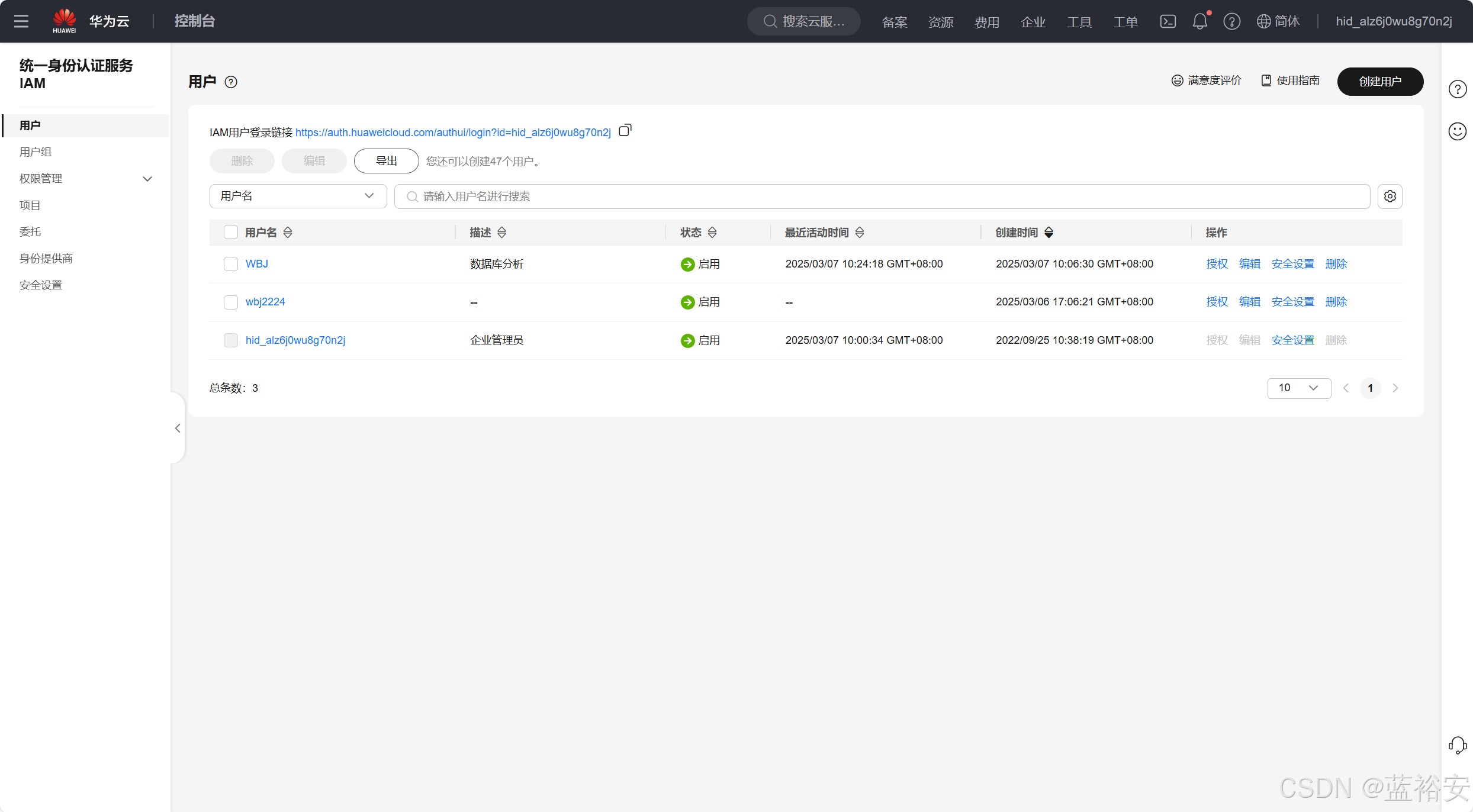Click the help icon beside 用户 title
Viewport: 1473px width, 812px height.
coord(231,82)
